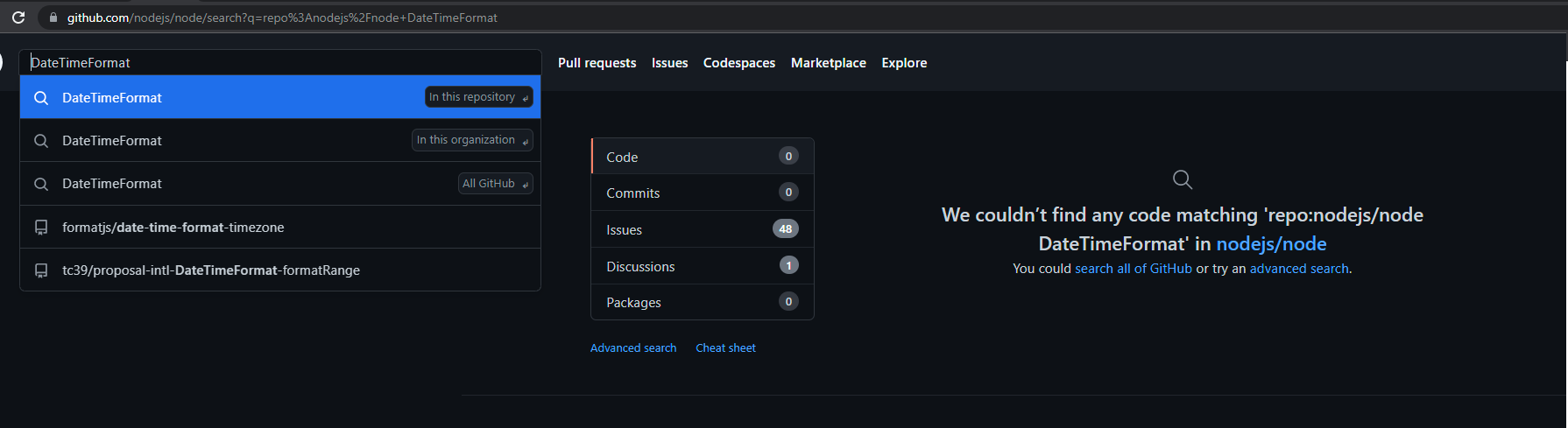The width and height of the screenshot is (1568, 428).
Task: Click the magnifier icon above the no-results message
Action: 1183,179
